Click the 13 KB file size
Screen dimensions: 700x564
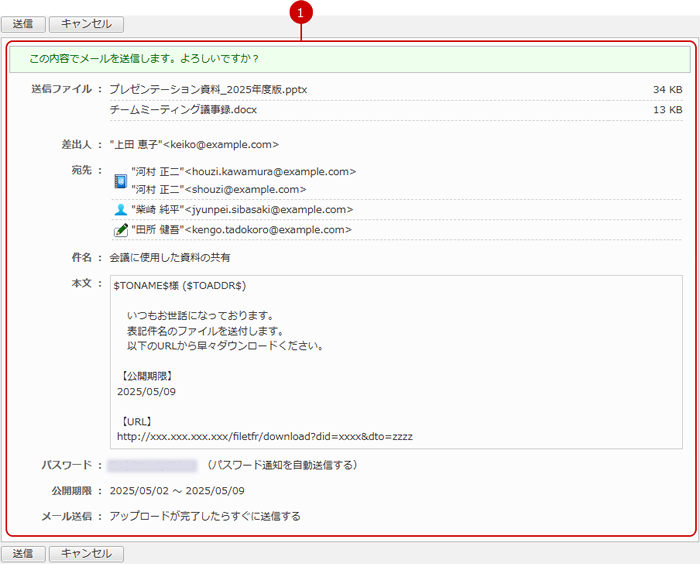click(x=667, y=110)
